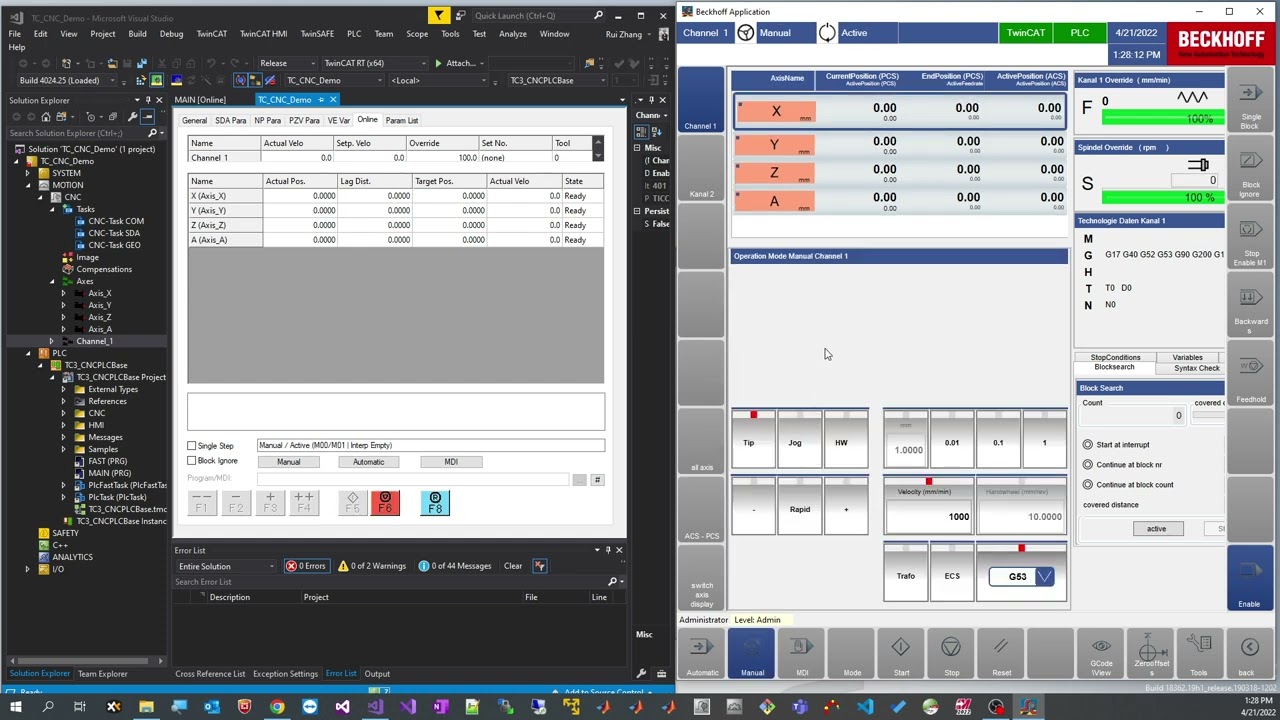Image resolution: width=1280 pixels, height=720 pixels.
Task: Click the filter icon in Error List toolbar
Action: tap(540, 566)
